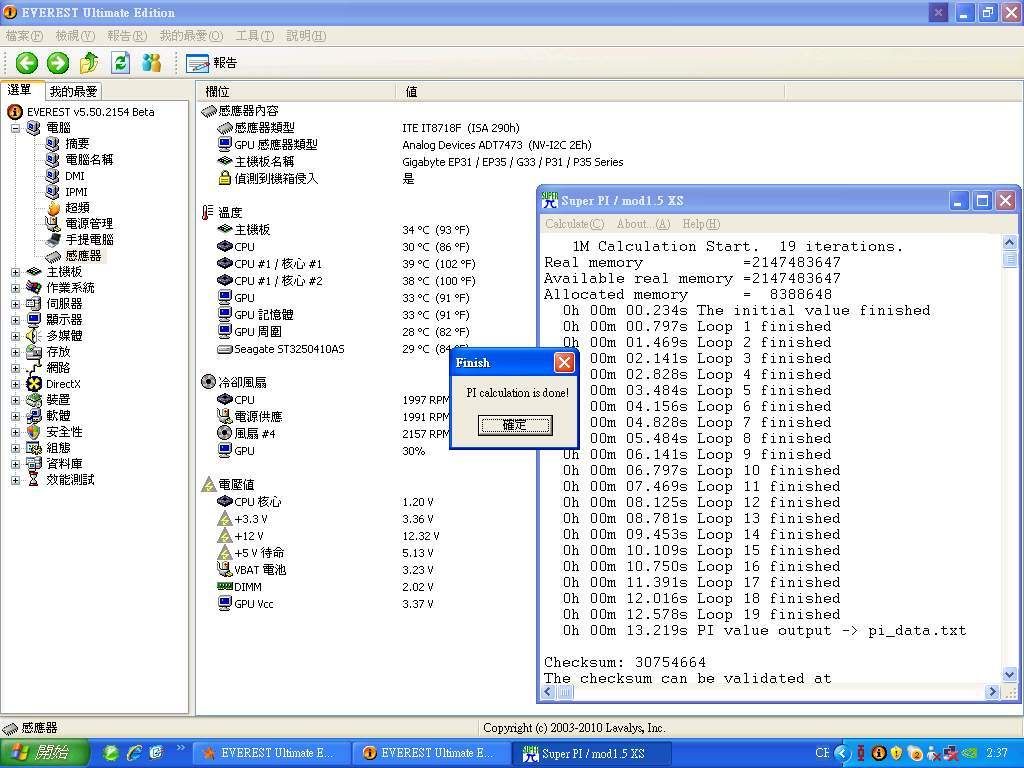The width and height of the screenshot is (1024, 768).
Task: Select the CPU #1 / 核心 #1 temperature row
Action: tap(278, 264)
